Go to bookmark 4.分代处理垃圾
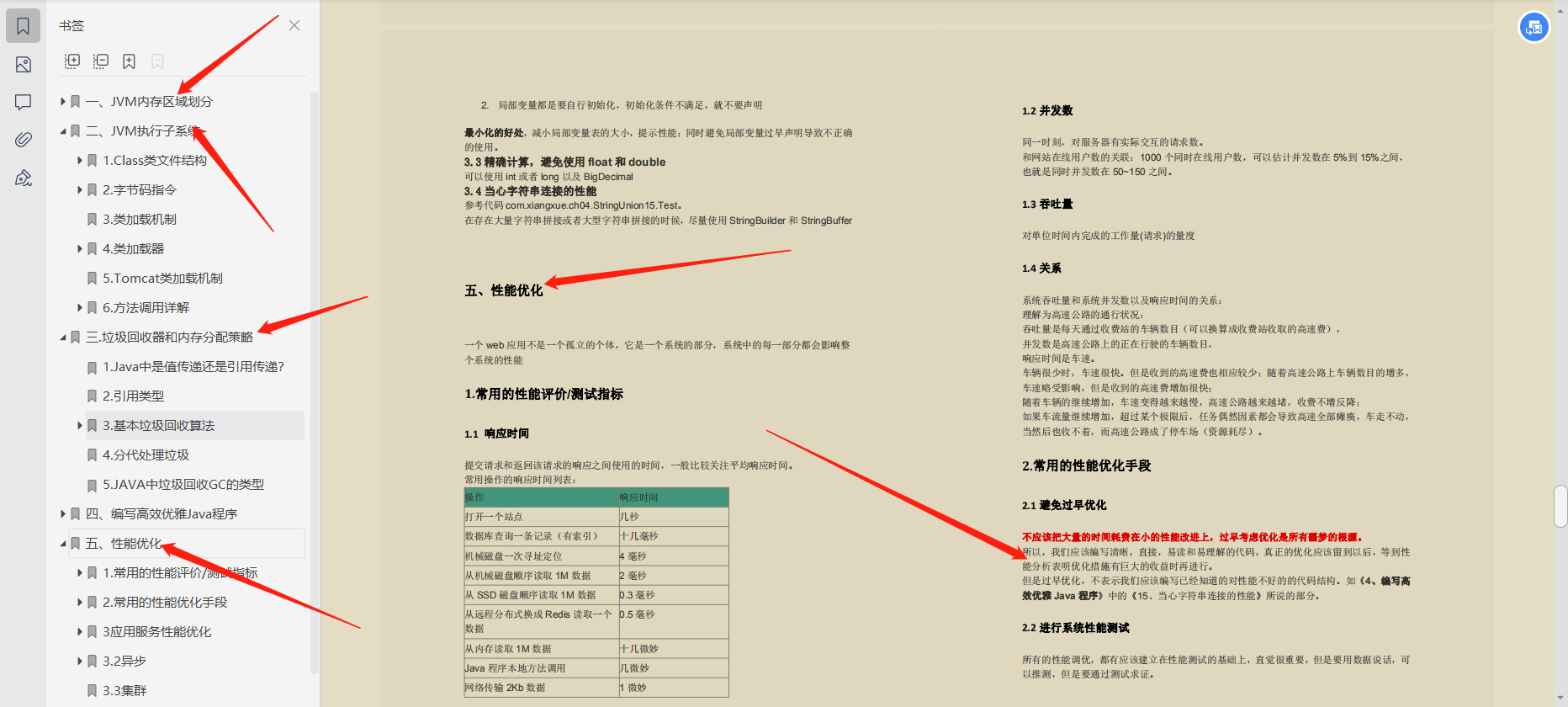The image size is (1568, 707). [146, 455]
